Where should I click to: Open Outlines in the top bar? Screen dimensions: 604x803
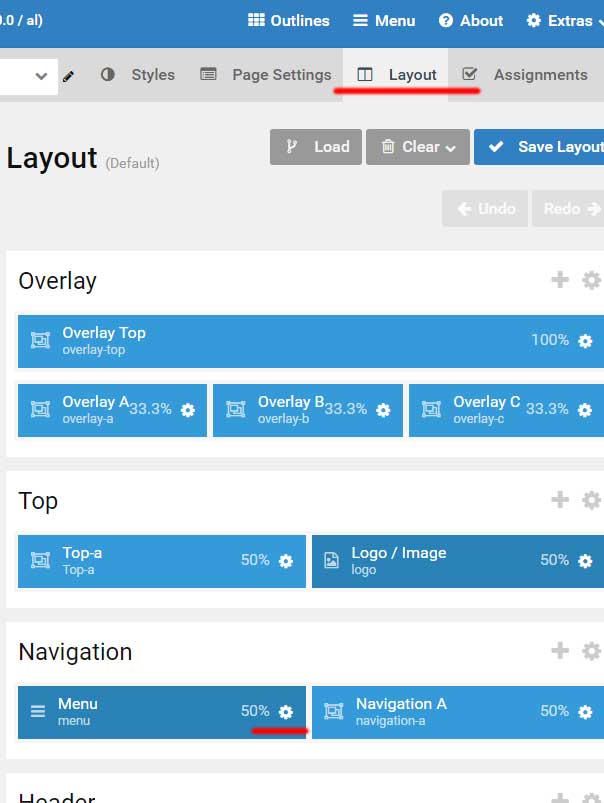tap(289, 21)
